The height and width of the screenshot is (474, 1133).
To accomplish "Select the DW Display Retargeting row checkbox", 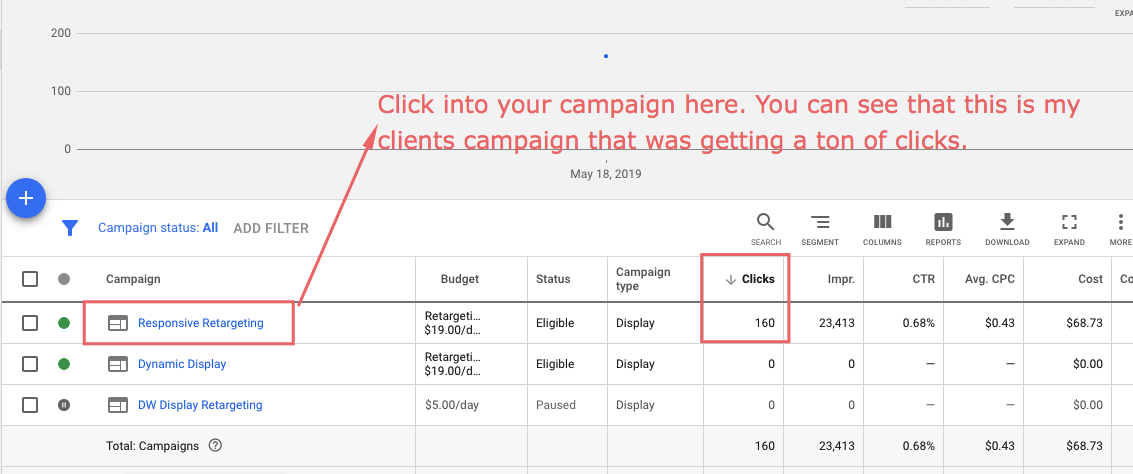I will pos(30,405).
